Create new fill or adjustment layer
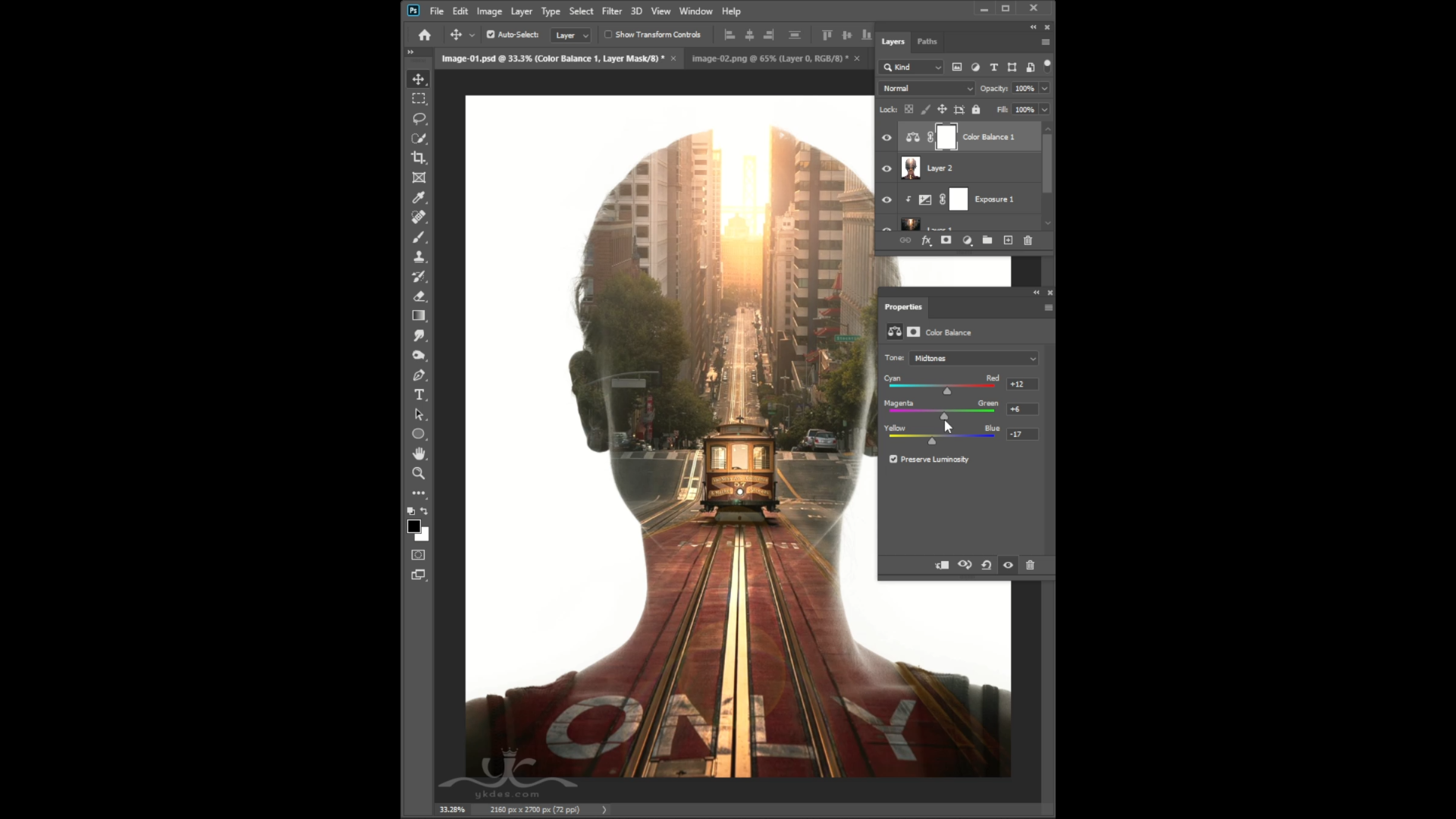This screenshot has width=1456, height=819. tap(967, 240)
